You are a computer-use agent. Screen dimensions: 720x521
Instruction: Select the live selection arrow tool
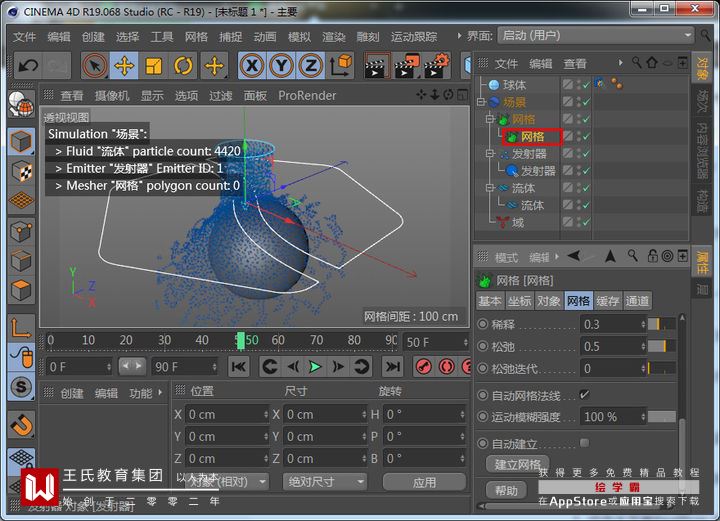point(95,66)
